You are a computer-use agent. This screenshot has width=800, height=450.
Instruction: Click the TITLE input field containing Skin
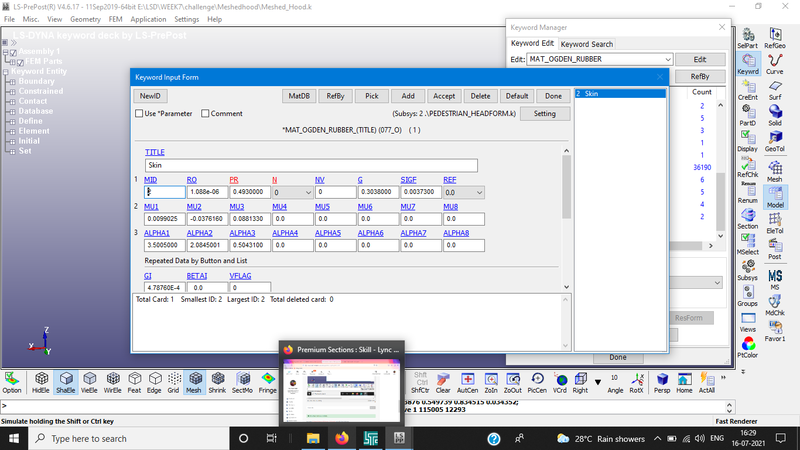[x=311, y=165]
